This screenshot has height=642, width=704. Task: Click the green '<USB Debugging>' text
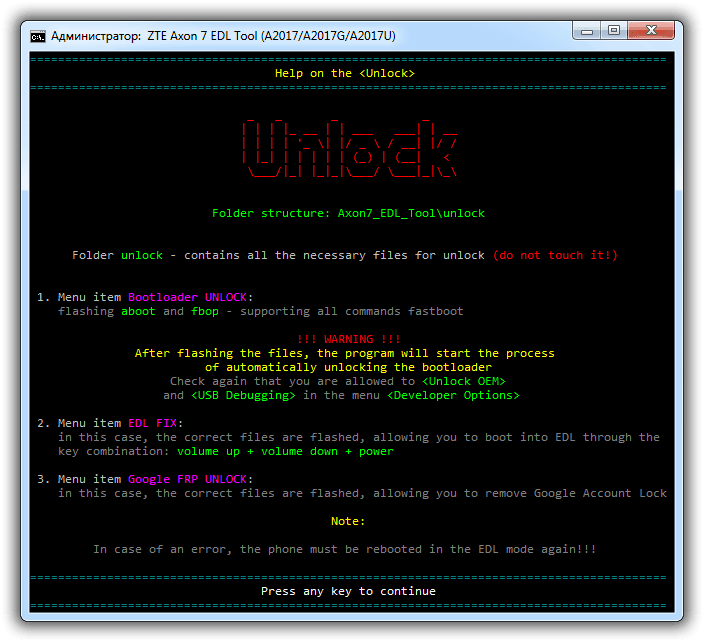[x=243, y=395]
